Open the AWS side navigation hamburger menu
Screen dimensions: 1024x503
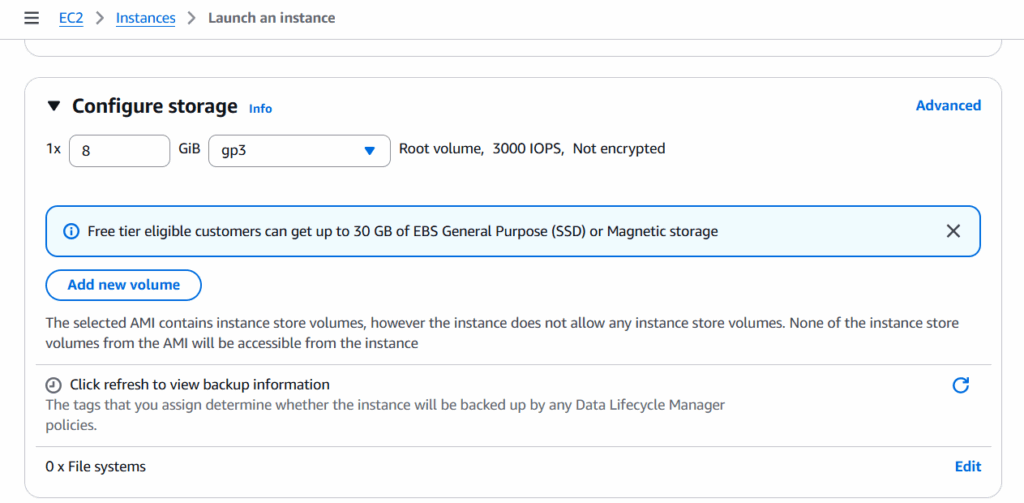32,18
